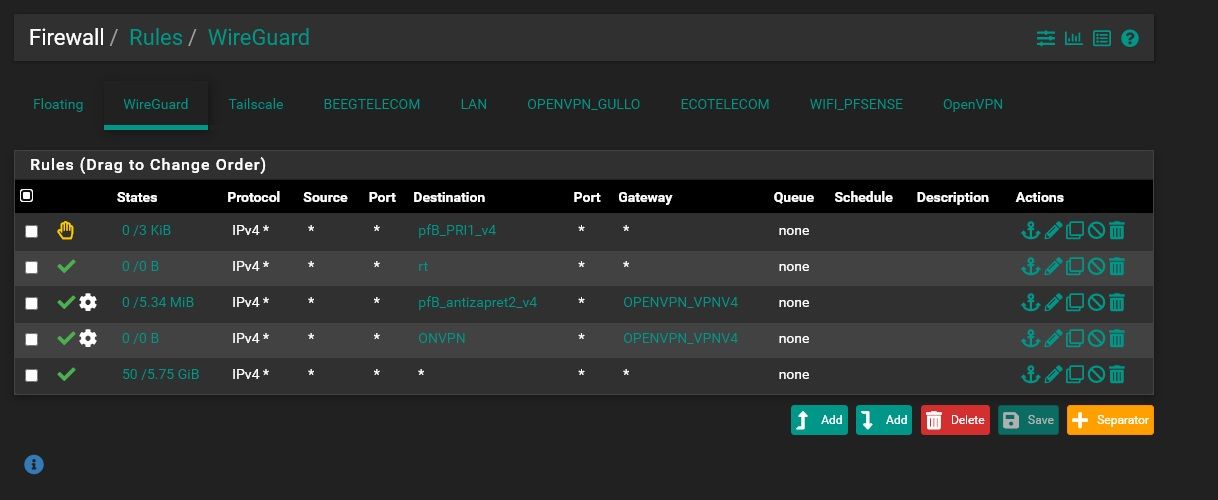Click the blue info icon below the table
Screen dimensions: 1218x500
[x=33, y=464]
